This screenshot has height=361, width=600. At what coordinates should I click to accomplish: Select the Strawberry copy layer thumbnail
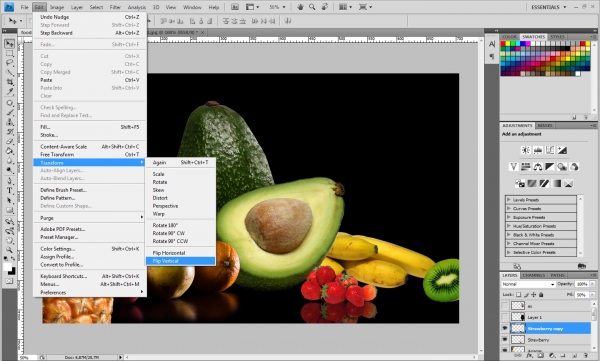coord(518,328)
